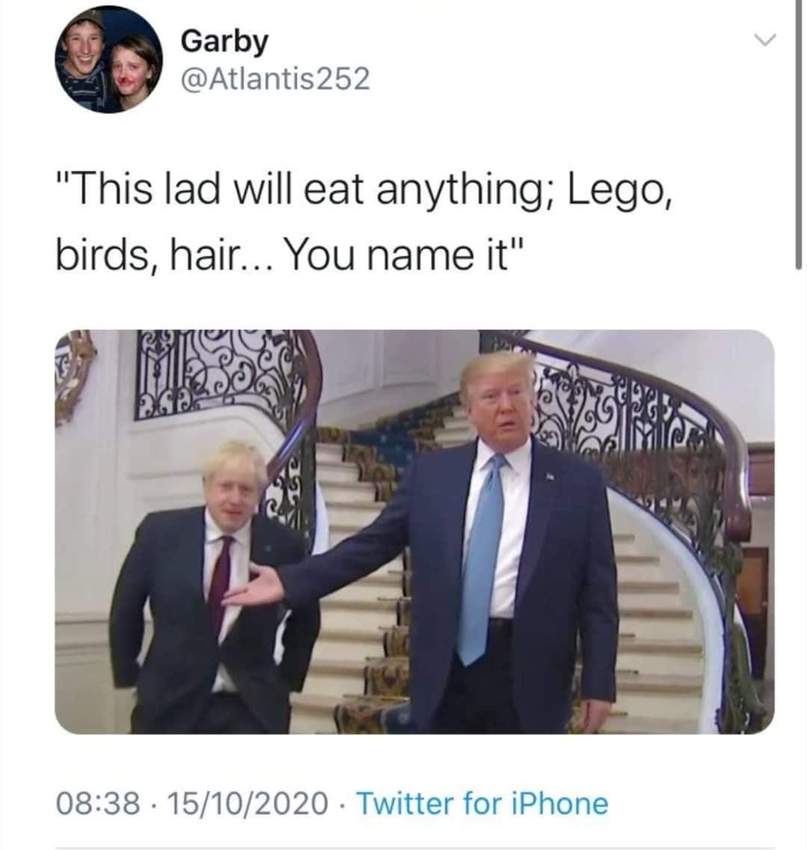Click the vertical scrollbar at right edge
Screen dimensions: 807x850
tap(798, 134)
